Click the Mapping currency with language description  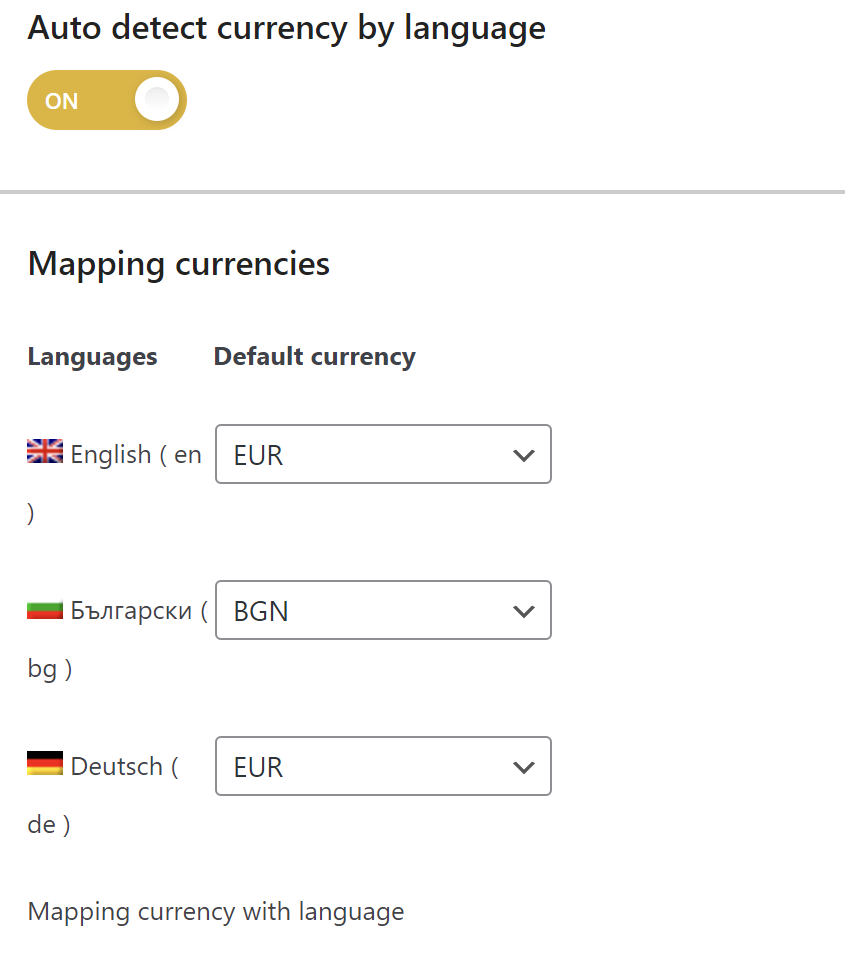[216, 912]
